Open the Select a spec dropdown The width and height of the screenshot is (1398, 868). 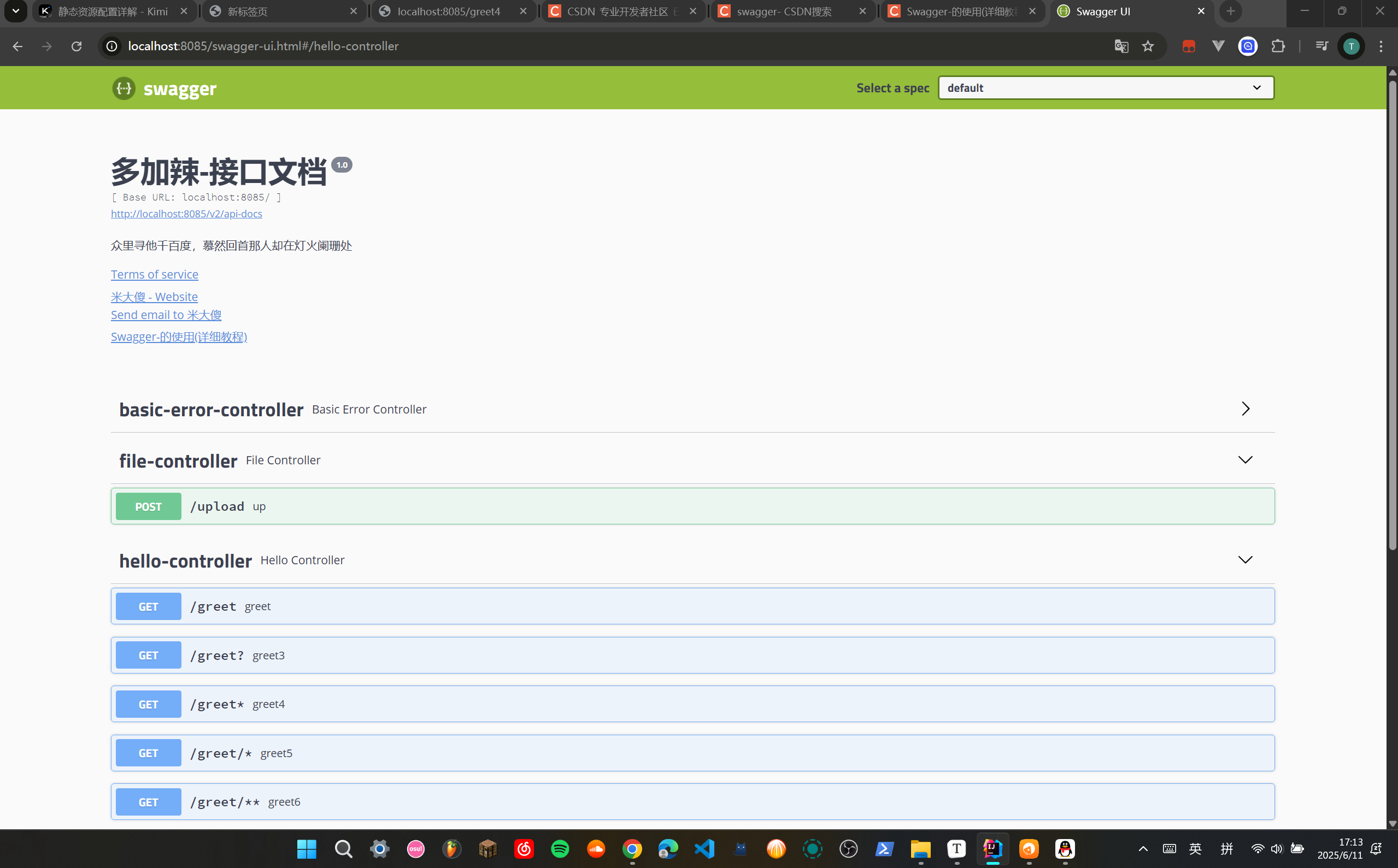pos(1106,88)
